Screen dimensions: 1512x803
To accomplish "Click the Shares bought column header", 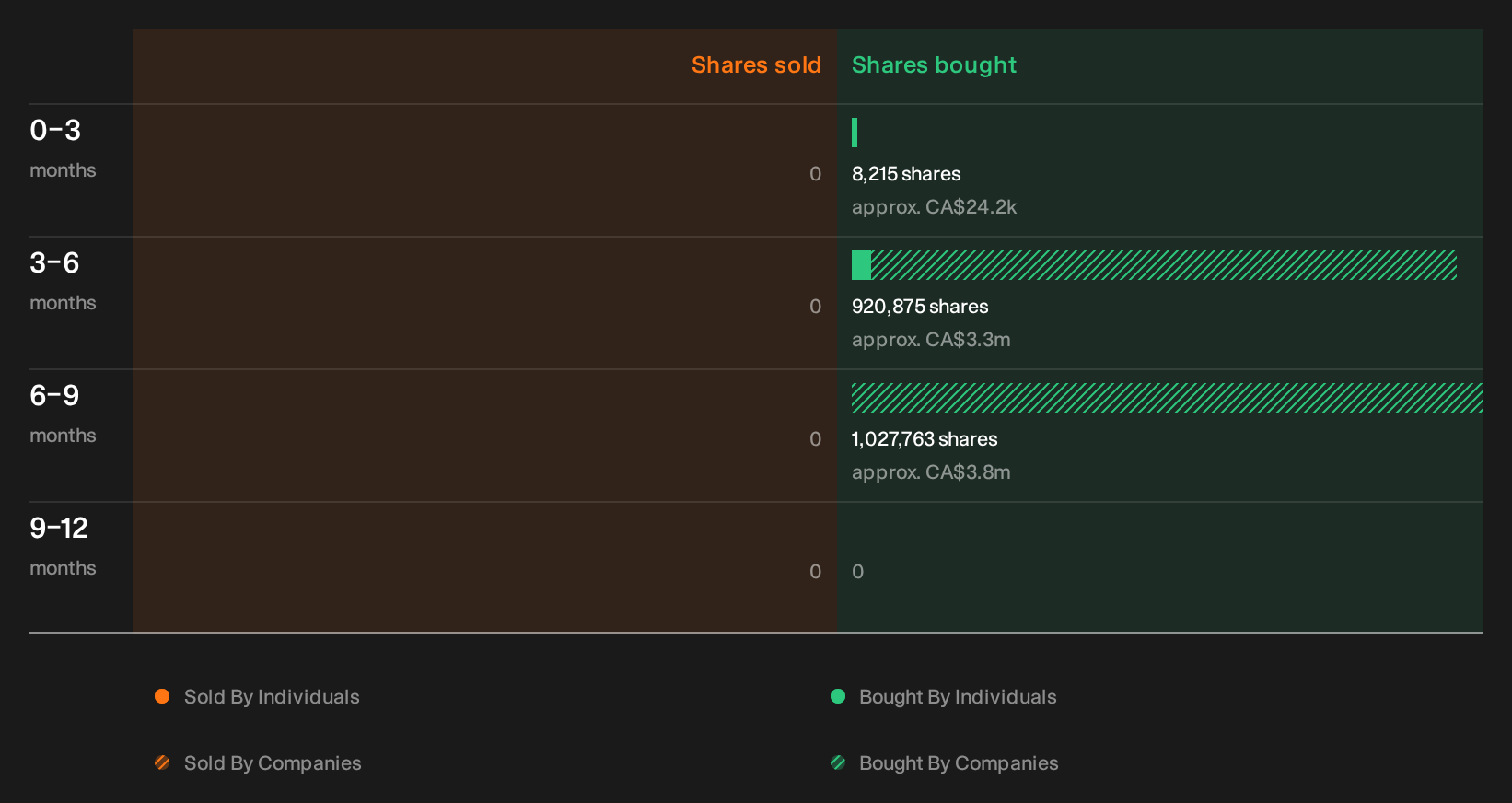I will click(934, 65).
